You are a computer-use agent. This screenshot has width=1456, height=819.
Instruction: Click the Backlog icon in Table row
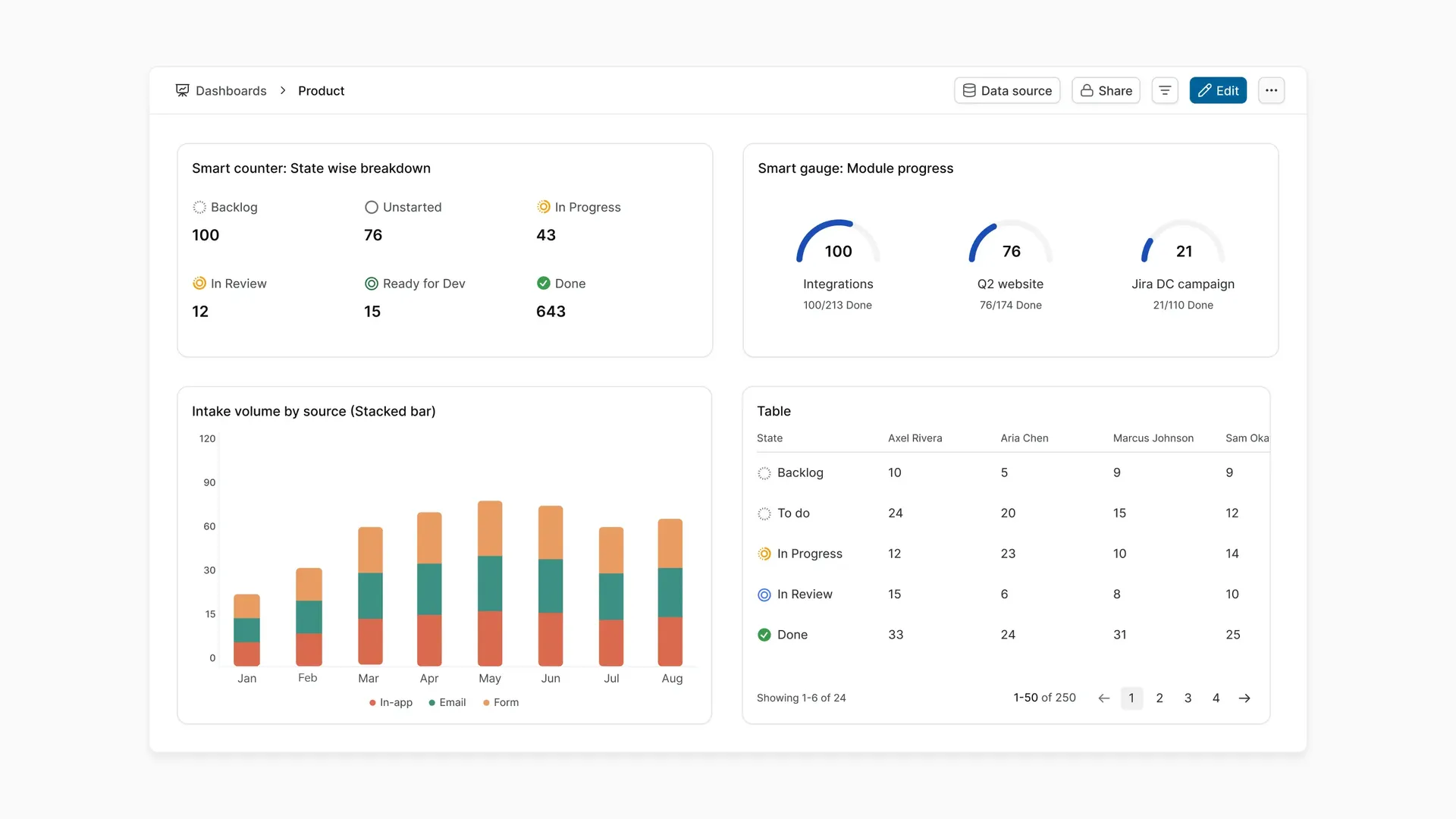click(x=764, y=473)
